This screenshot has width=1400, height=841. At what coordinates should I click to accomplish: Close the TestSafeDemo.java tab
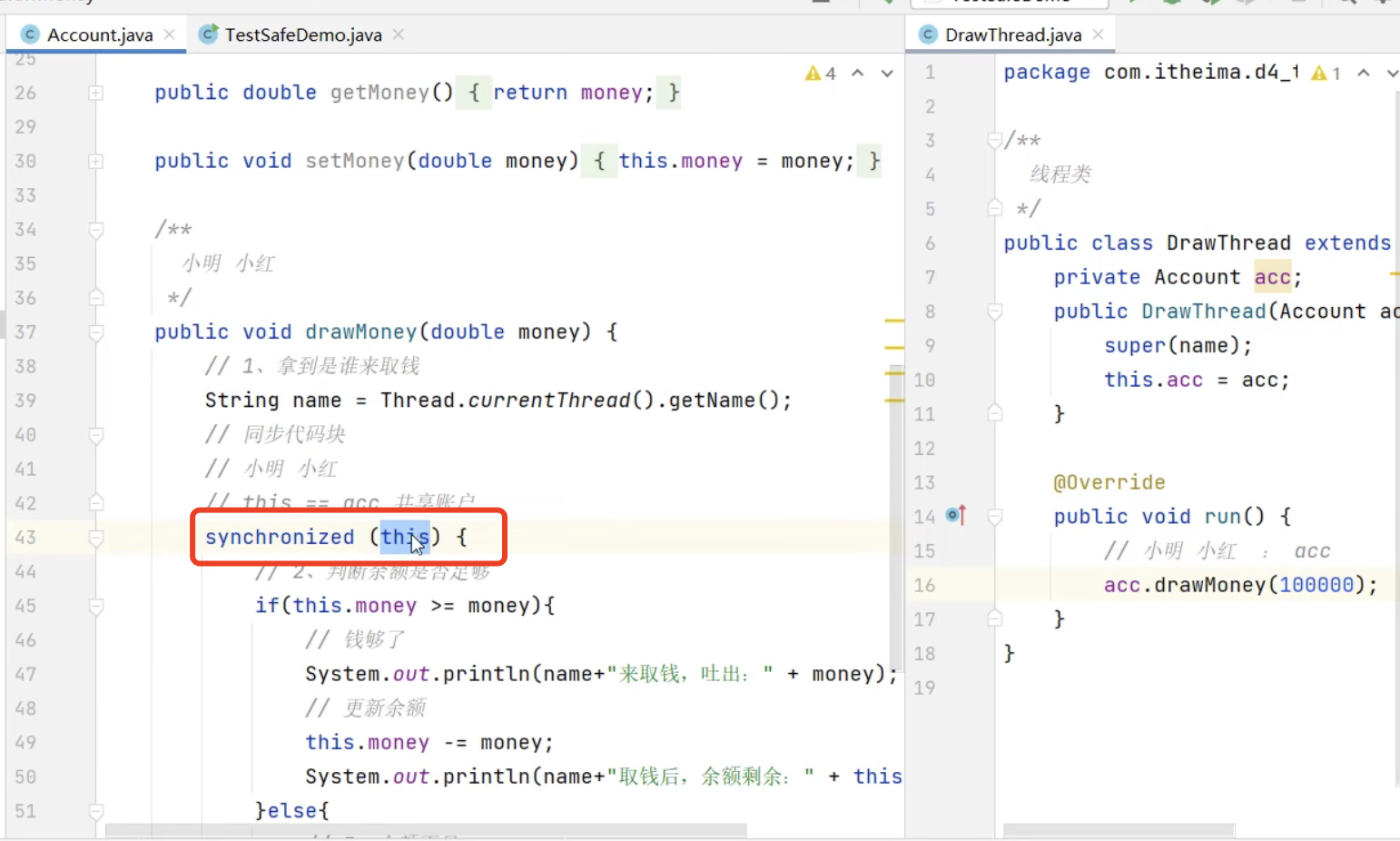pyautogui.click(x=399, y=35)
